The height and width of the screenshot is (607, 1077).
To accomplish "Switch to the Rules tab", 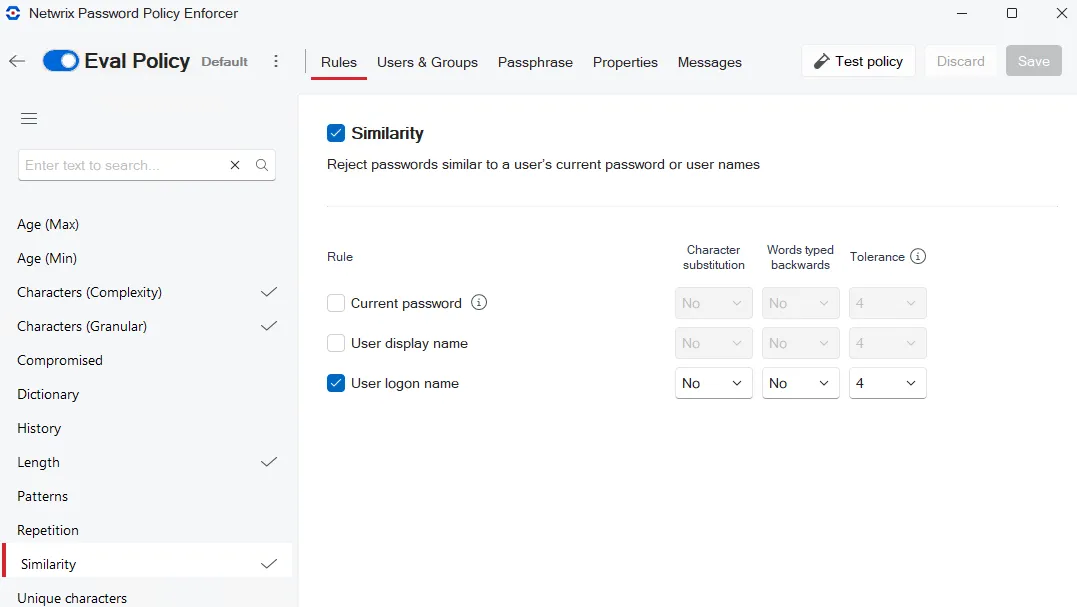I will click(339, 62).
